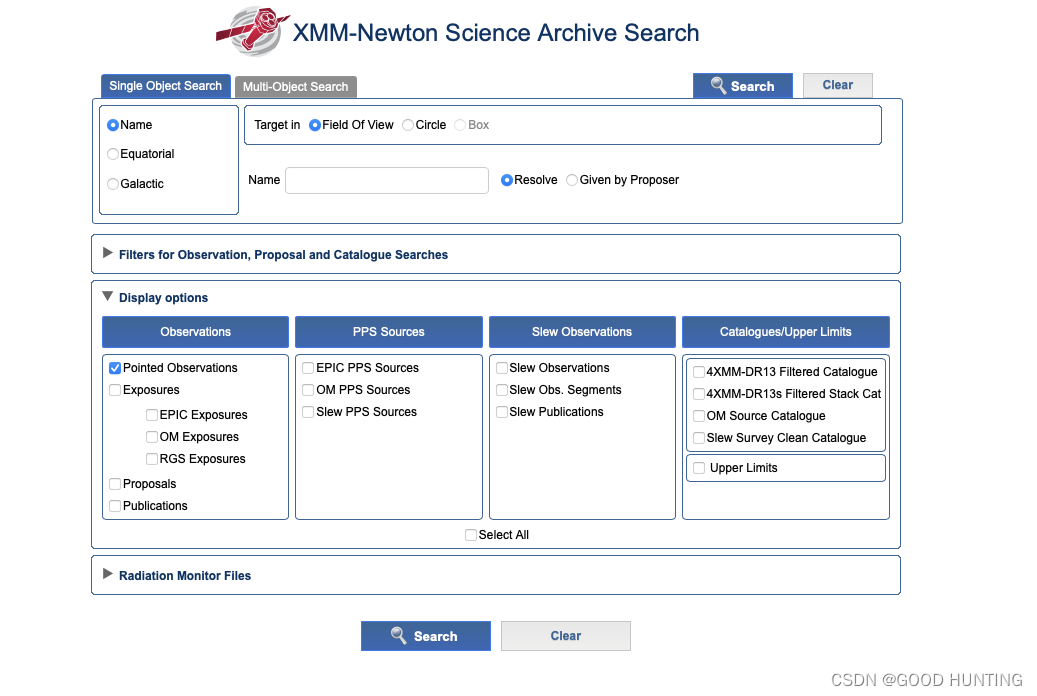Check the Exposures checkbox
The width and height of the screenshot is (1037, 696).
tap(115, 390)
